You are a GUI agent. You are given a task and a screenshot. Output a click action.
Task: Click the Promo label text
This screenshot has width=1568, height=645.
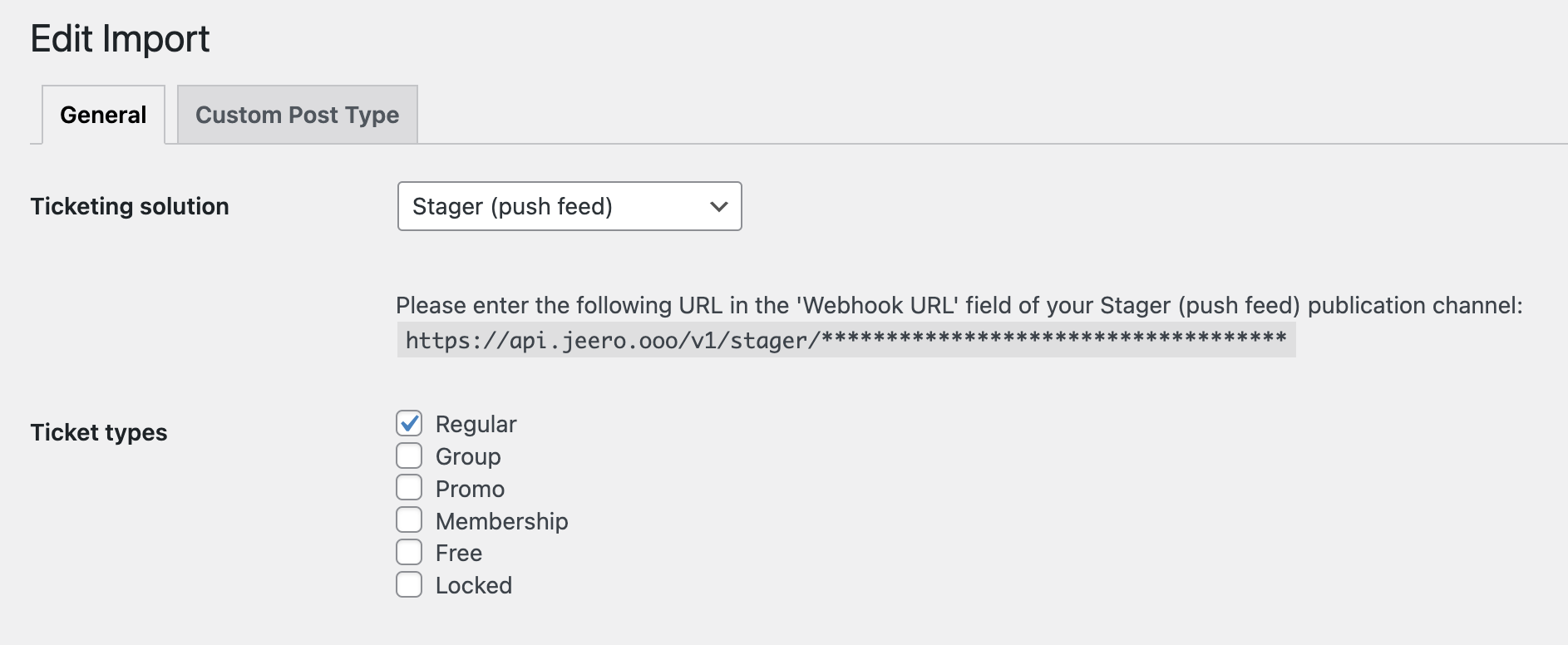[470, 489]
